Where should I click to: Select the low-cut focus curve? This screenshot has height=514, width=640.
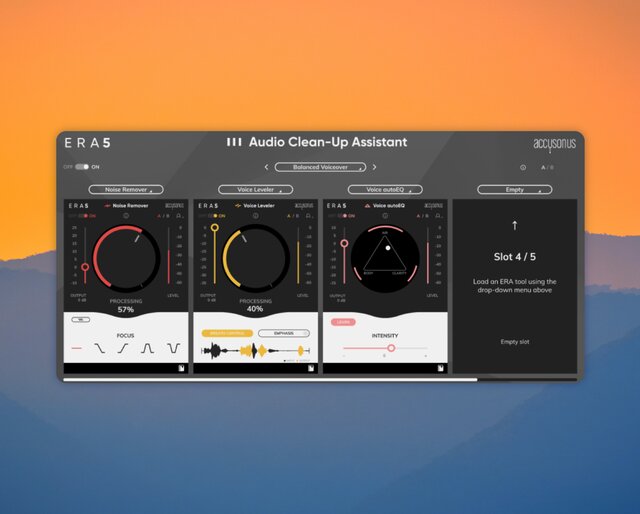pos(123,348)
